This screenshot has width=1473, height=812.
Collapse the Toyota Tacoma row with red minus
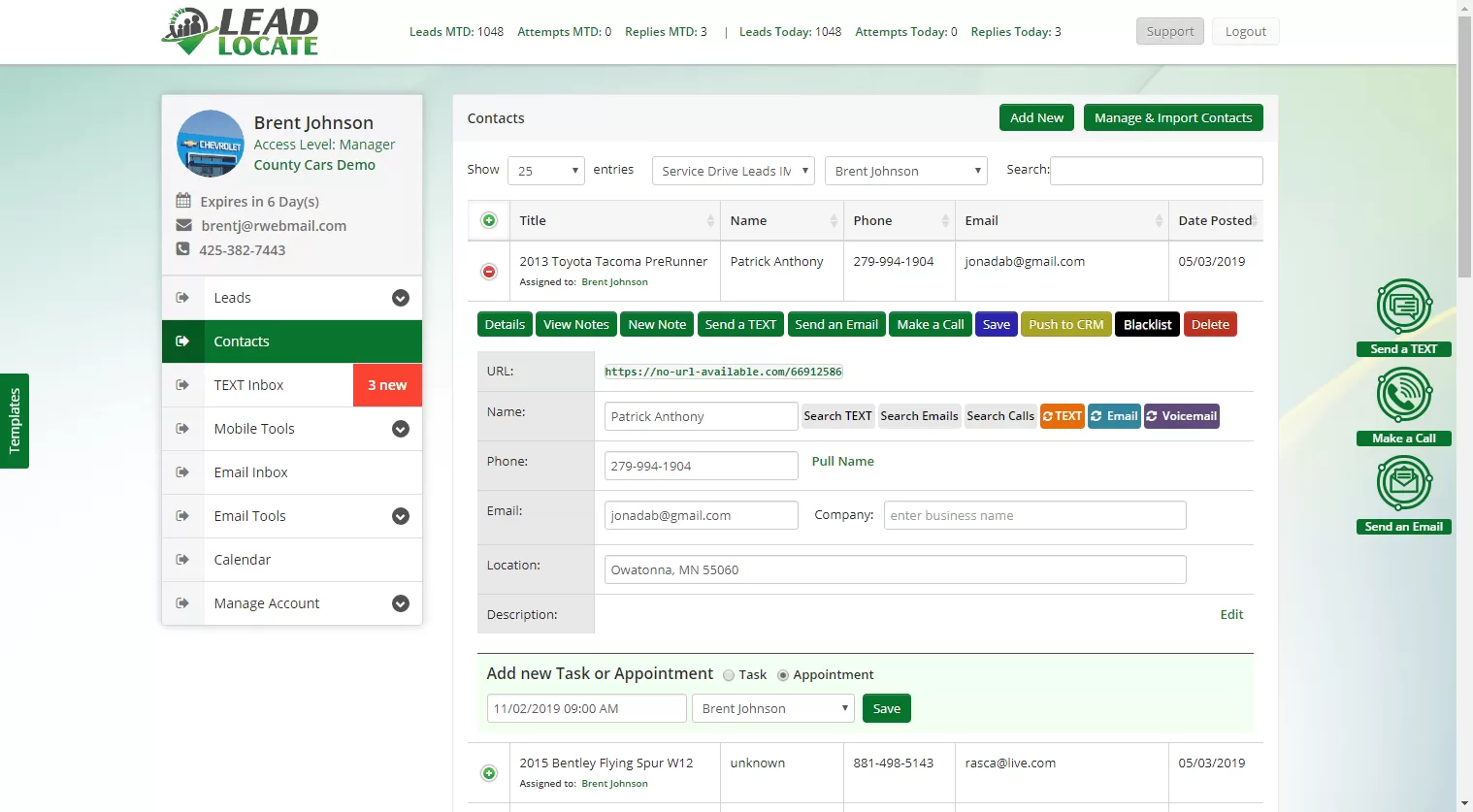pyautogui.click(x=489, y=272)
